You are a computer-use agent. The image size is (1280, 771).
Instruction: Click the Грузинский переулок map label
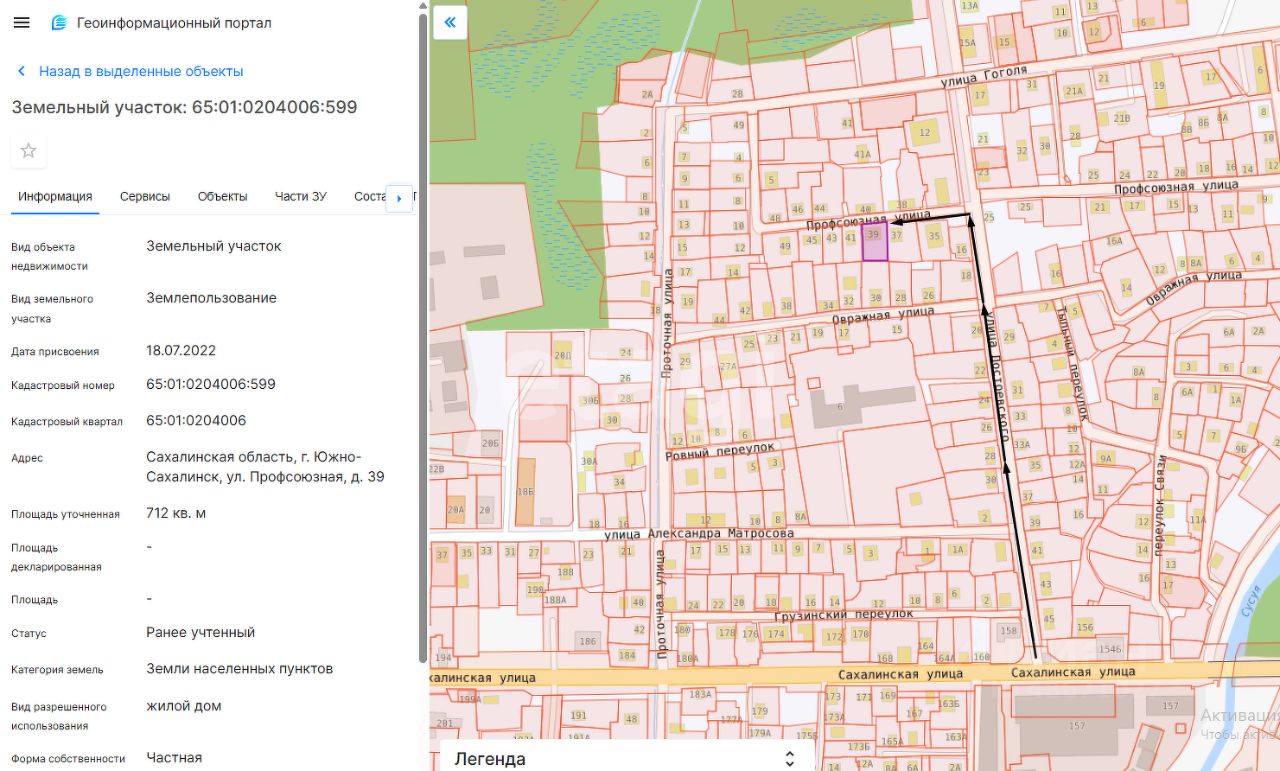[x=844, y=614]
